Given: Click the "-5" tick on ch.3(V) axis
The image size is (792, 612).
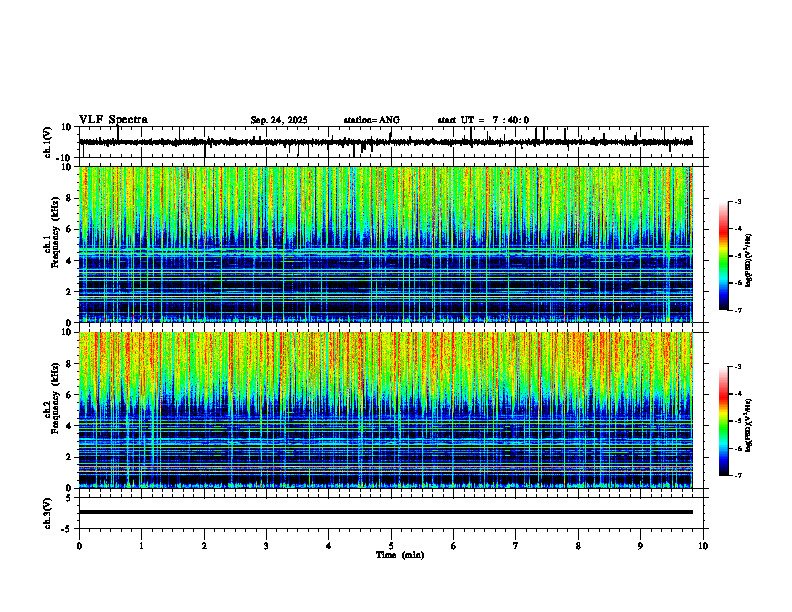Looking at the screenshot, I should (68, 529).
